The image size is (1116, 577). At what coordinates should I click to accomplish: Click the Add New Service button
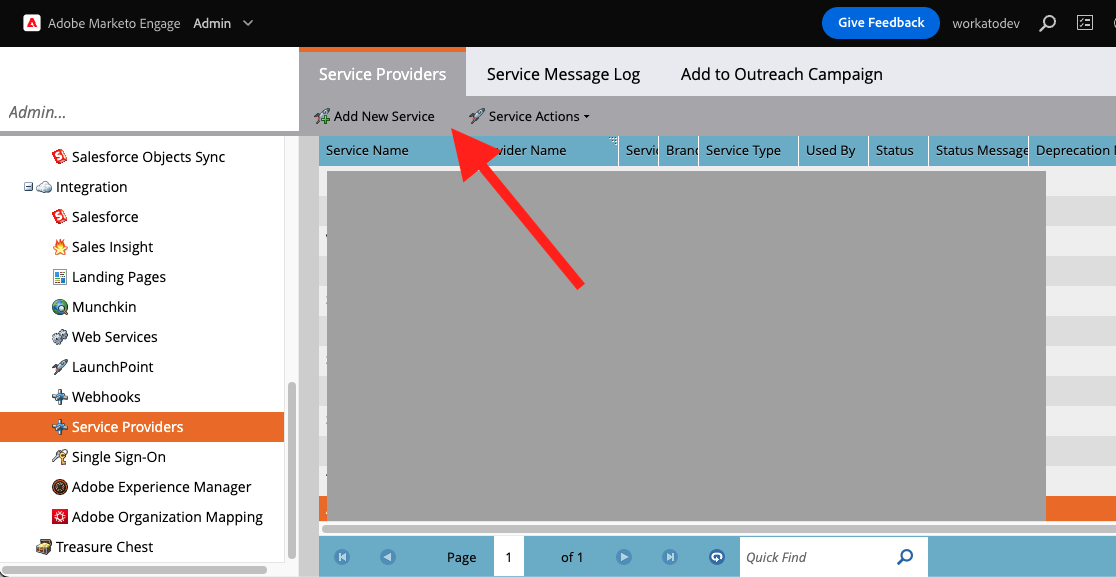click(375, 116)
